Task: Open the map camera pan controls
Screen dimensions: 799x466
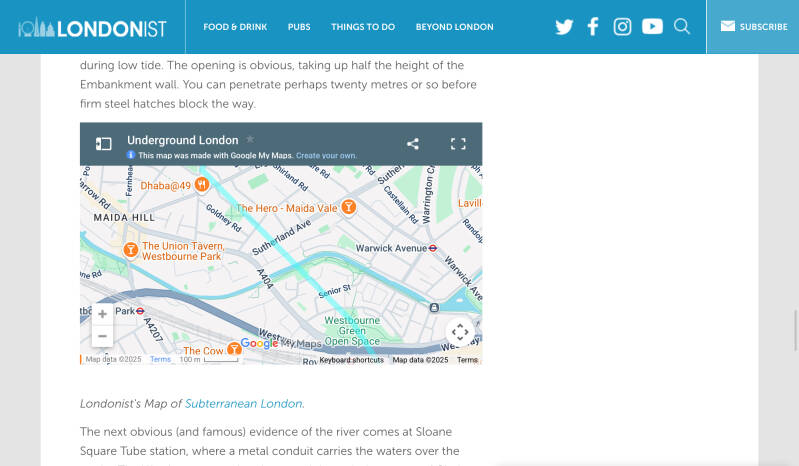Action: (x=460, y=332)
